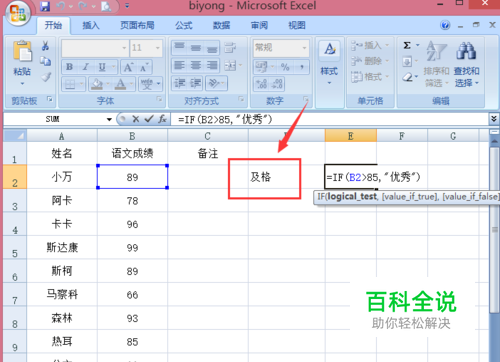This screenshot has height=362, width=500.
Task: Apply fill color paint bucket
Action: [x=97, y=84]
